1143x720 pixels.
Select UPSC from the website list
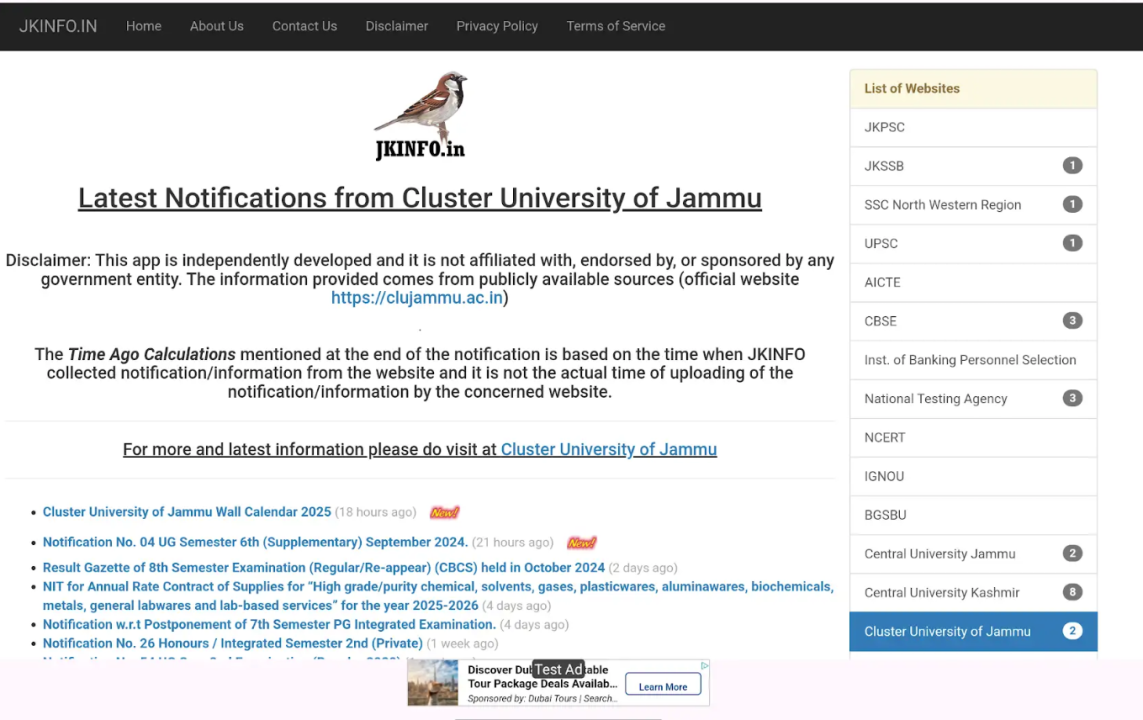point(973,243)
